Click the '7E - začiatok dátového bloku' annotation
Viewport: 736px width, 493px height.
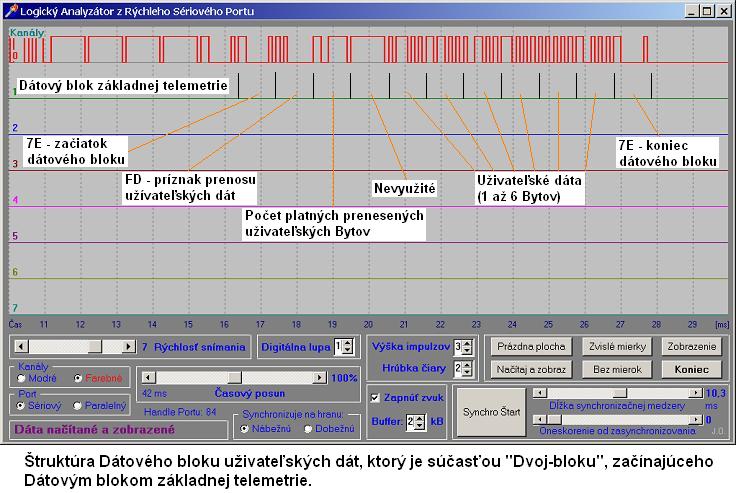(x=76, y=151)
